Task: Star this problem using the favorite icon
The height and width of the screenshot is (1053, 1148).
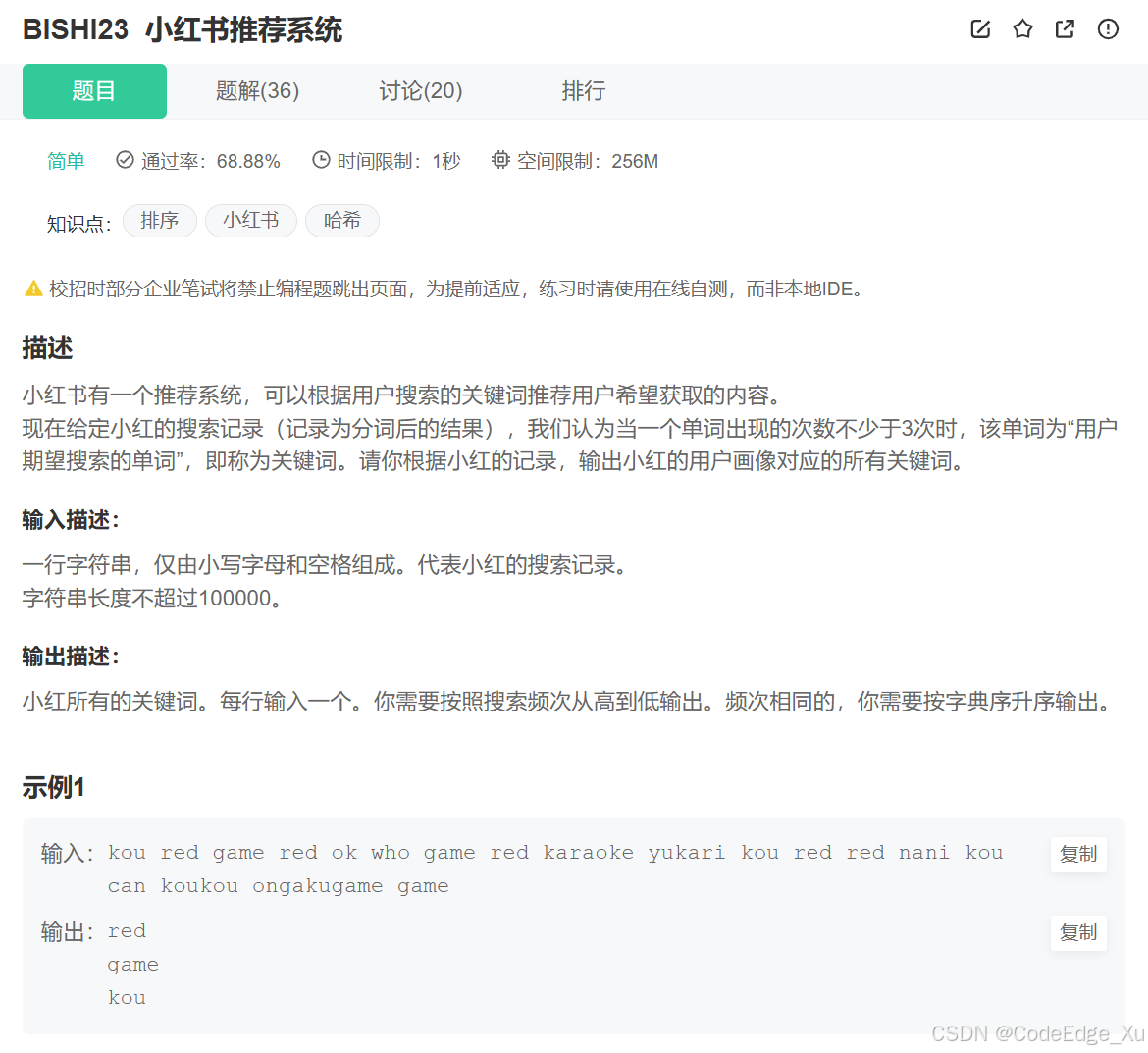Action: [1022, 29]
